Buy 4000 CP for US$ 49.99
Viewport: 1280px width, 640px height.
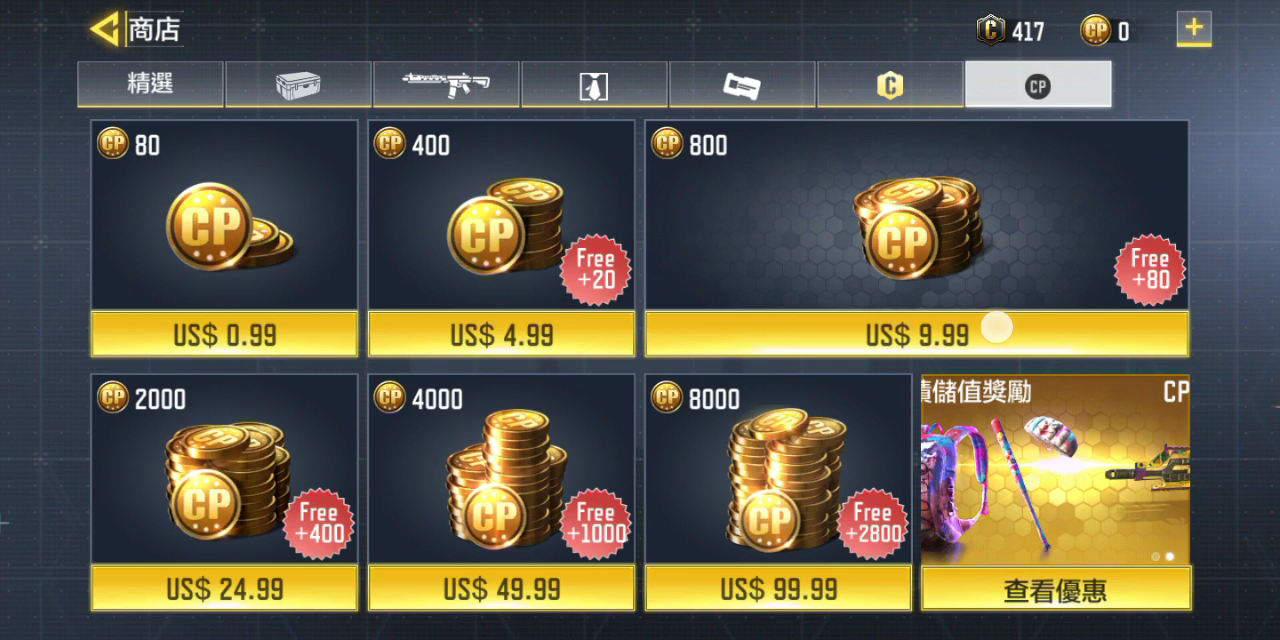(501, 588)
